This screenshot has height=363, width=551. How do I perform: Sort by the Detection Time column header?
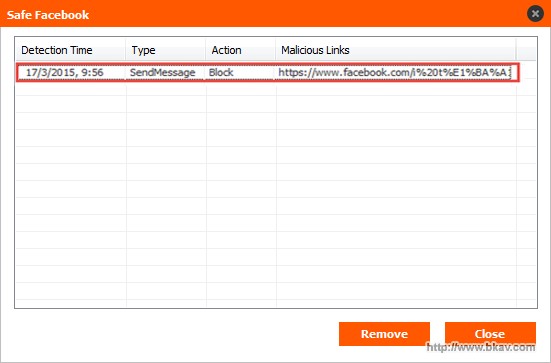[x=70, y=50]
